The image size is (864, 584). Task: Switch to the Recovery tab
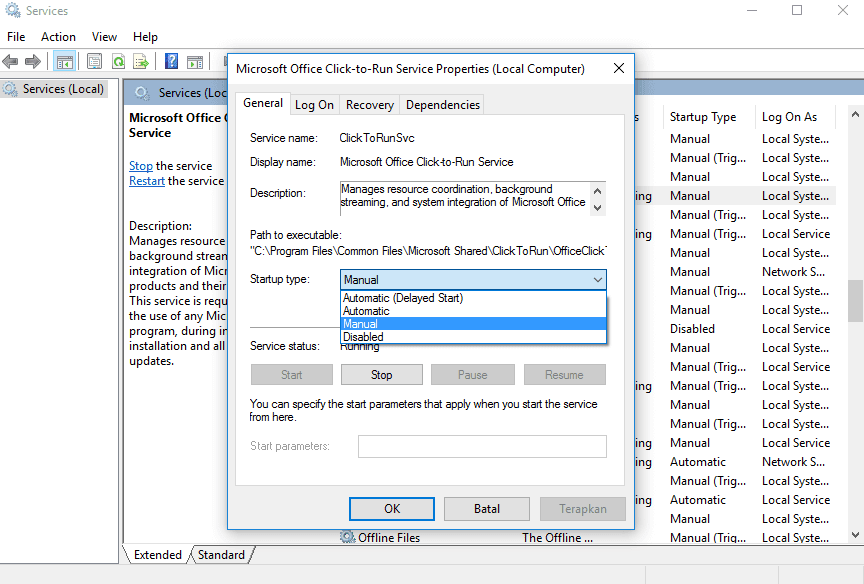pyautogui.click(x=370, y=105)
